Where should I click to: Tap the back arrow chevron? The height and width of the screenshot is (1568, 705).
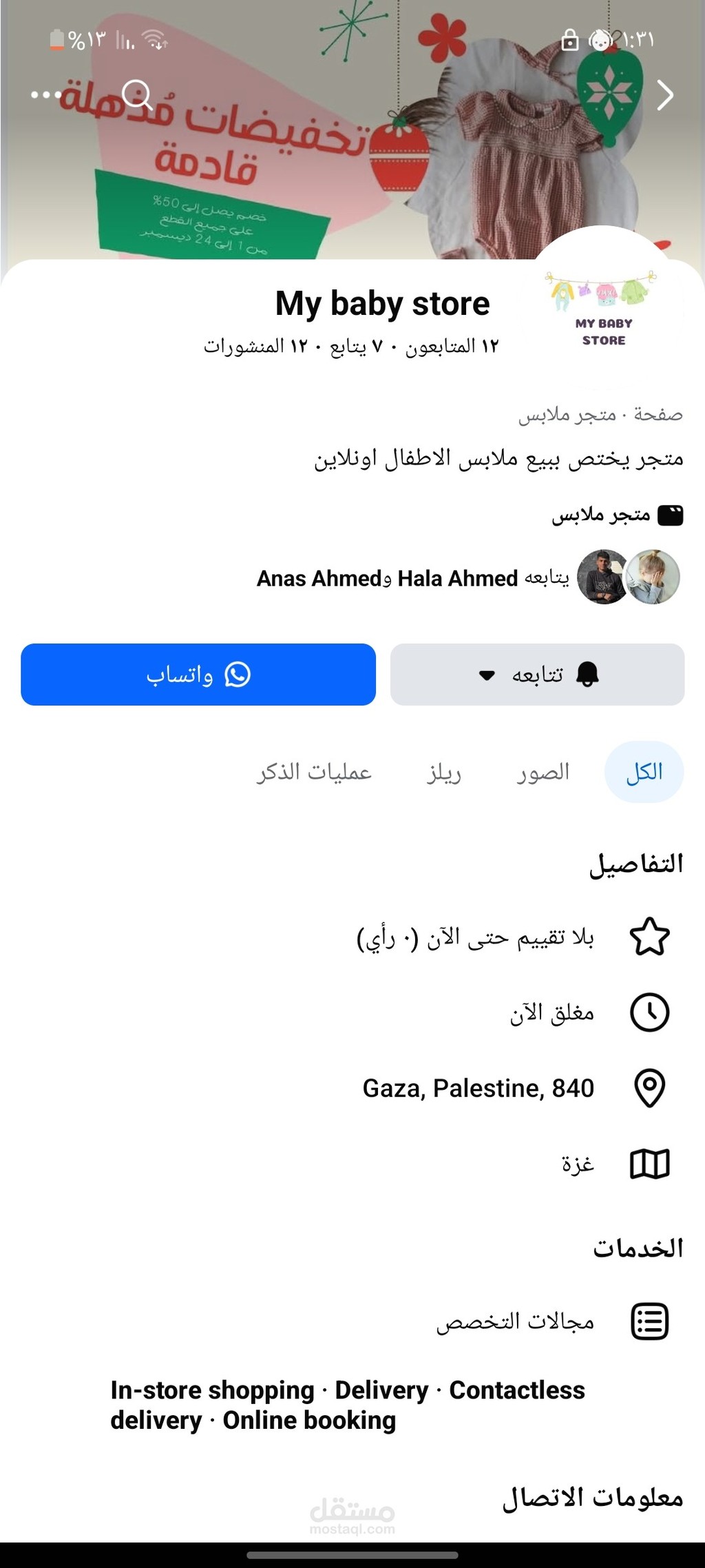[664, 95]
